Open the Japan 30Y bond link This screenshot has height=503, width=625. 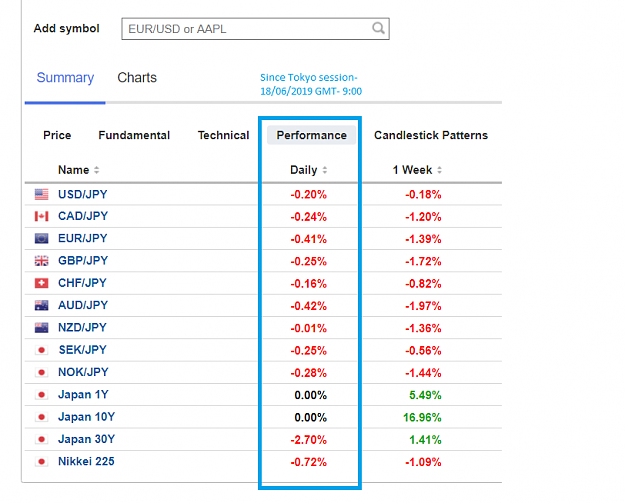[86, 439]
